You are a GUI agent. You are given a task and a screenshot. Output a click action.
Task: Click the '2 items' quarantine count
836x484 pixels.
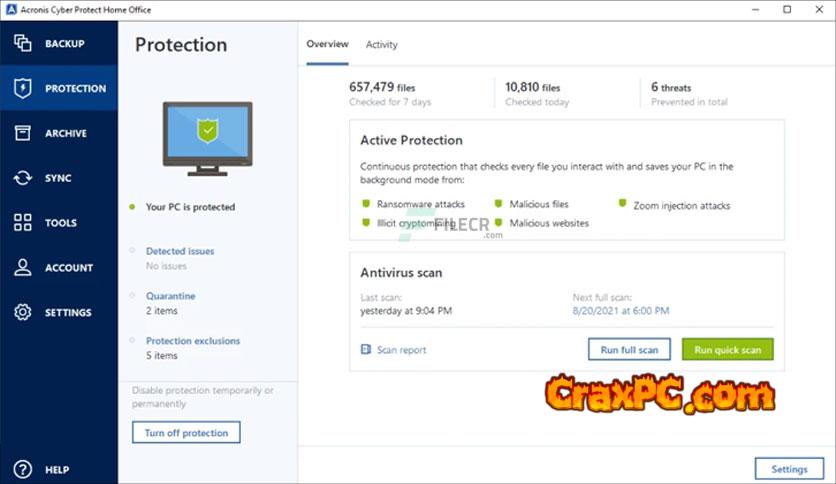(162, 311)
